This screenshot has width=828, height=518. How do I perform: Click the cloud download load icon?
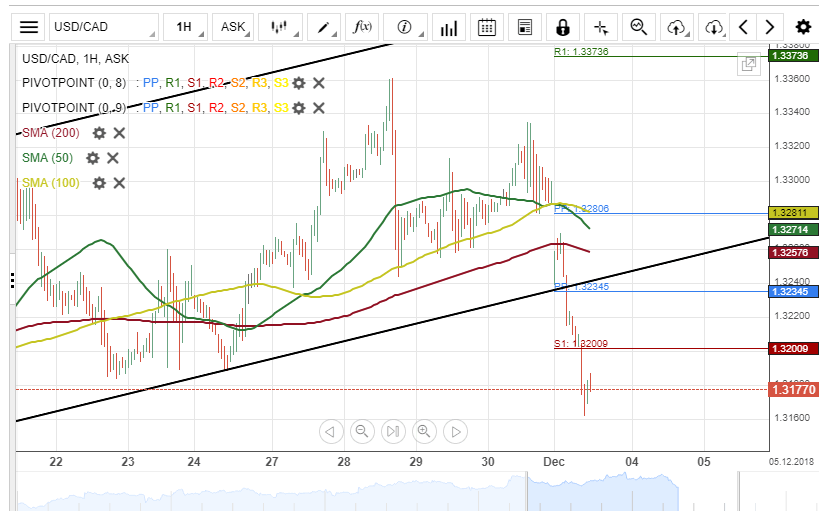[714, 27]
